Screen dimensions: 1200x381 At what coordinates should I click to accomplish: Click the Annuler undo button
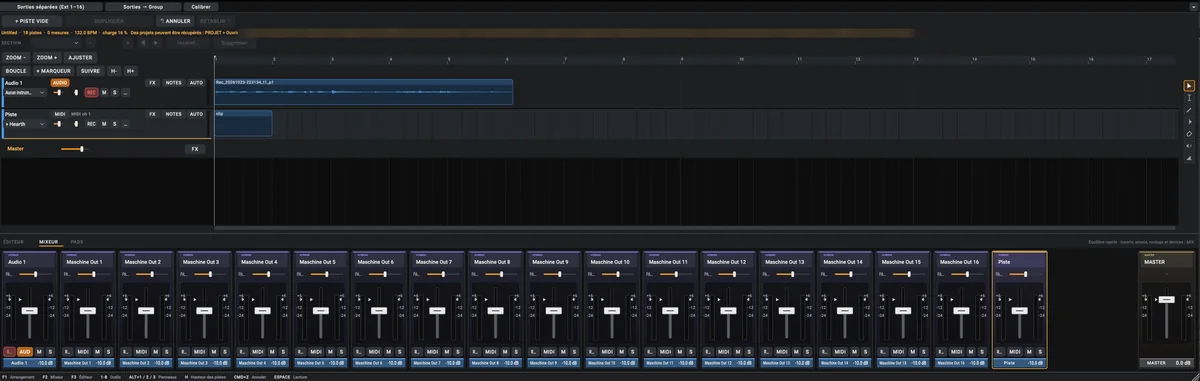click(x=174, y=20)
